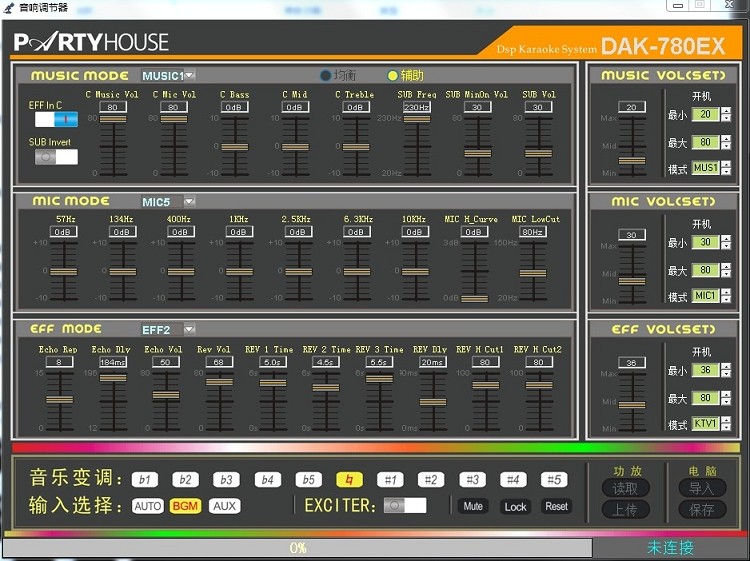Change effect volume 模式 KTV1 stepper
The image size is (750, 561).
[x=726, y=423]
